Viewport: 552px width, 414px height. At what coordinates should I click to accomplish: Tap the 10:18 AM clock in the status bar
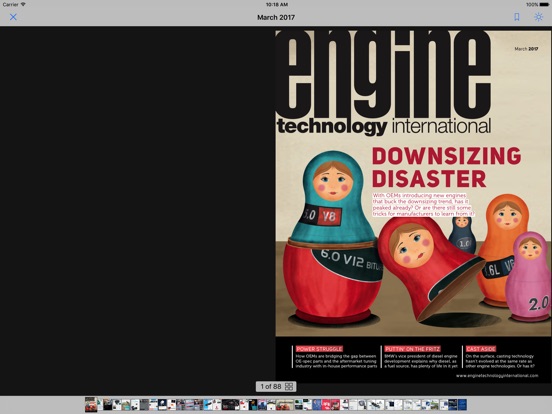277,5
